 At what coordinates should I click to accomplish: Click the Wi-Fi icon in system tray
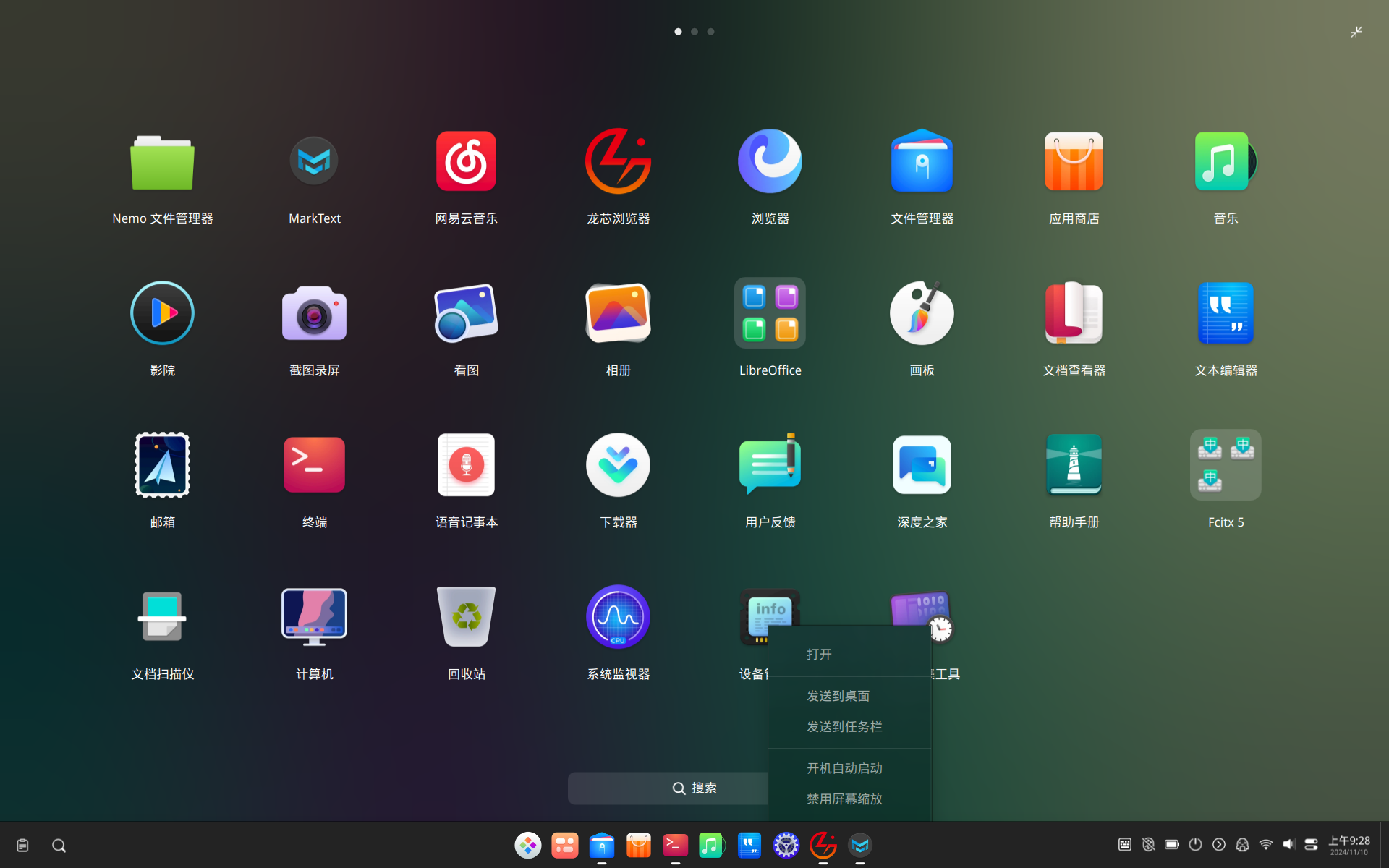point(1266,844)
